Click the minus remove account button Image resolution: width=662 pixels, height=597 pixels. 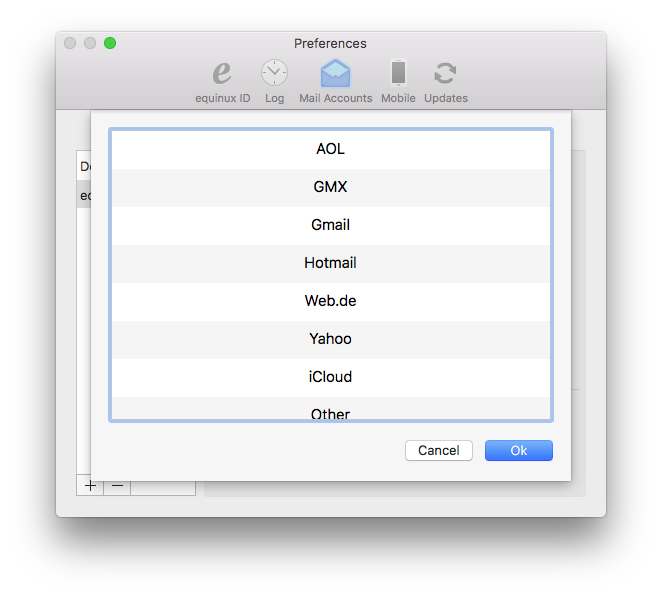pos(117,486)
